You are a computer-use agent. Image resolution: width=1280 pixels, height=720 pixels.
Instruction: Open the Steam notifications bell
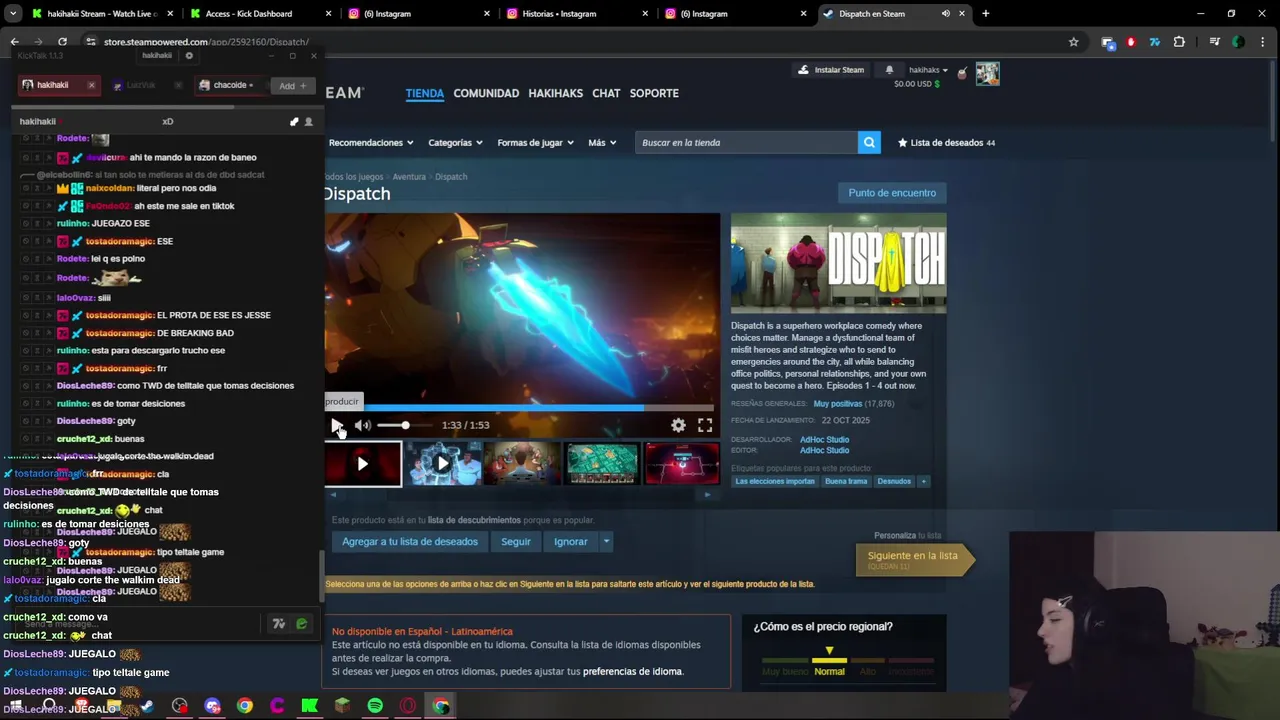click(889, 70)
